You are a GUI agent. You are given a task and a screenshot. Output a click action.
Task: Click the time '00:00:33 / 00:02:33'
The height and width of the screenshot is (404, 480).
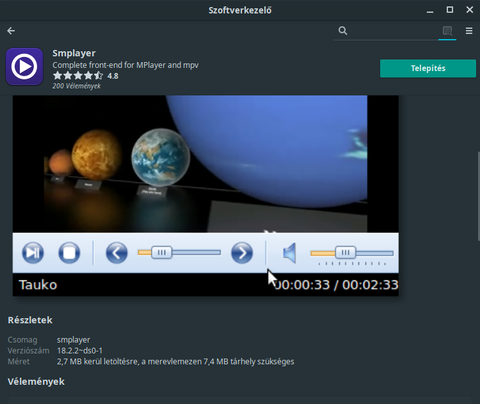click(336, 285)
